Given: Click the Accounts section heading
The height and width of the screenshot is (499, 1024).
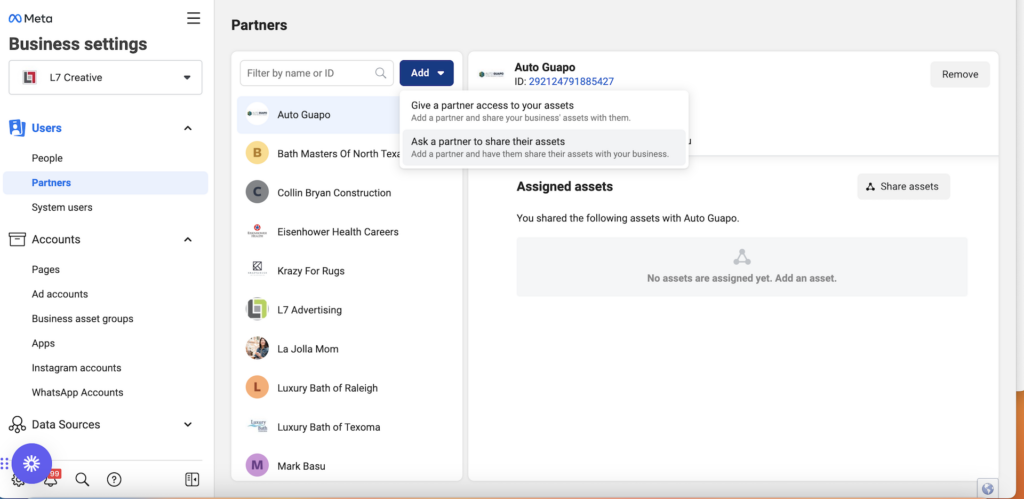Looking at the screenshot, I should (56, 239).
